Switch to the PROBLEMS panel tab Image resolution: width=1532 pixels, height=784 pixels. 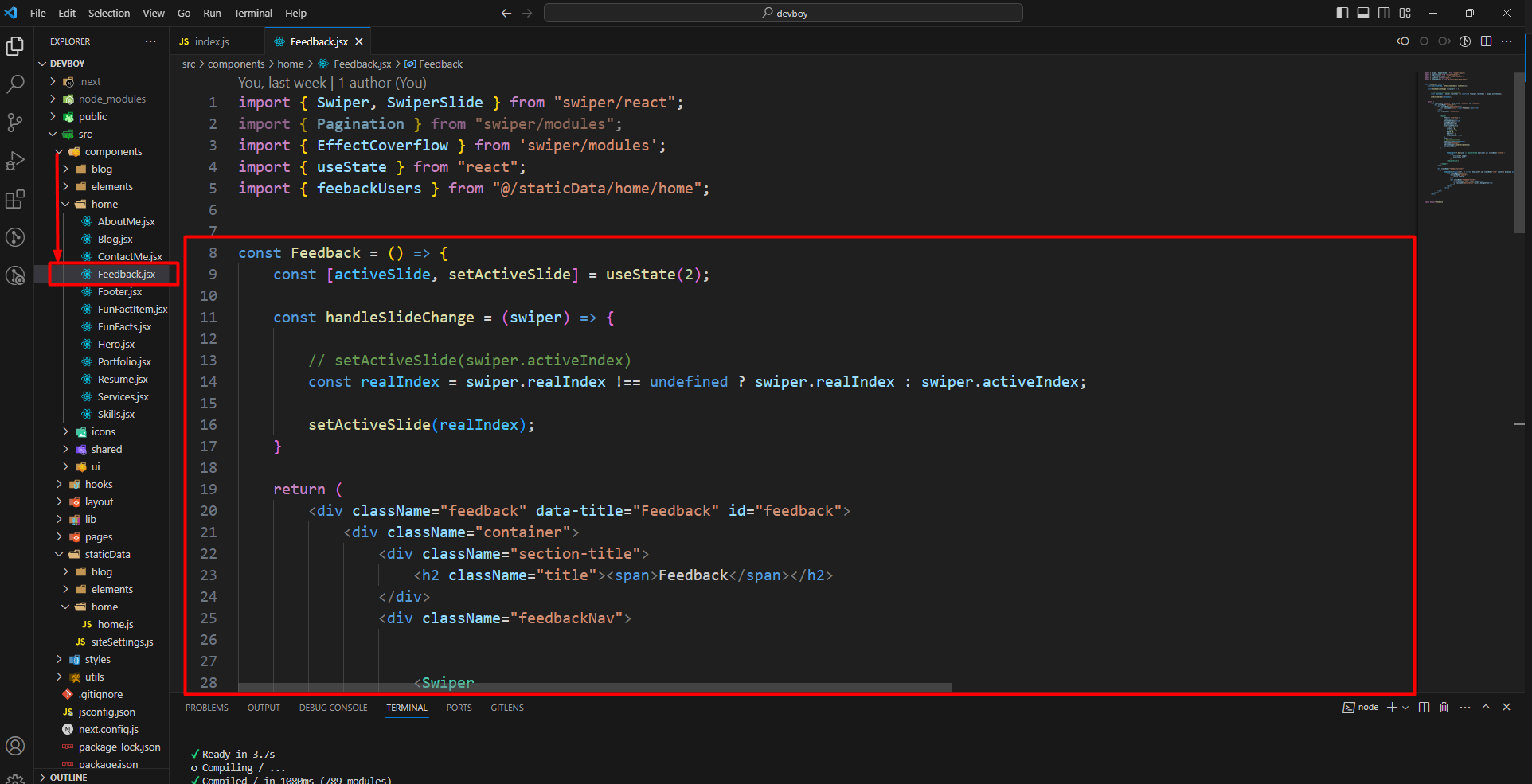[206, 708]
